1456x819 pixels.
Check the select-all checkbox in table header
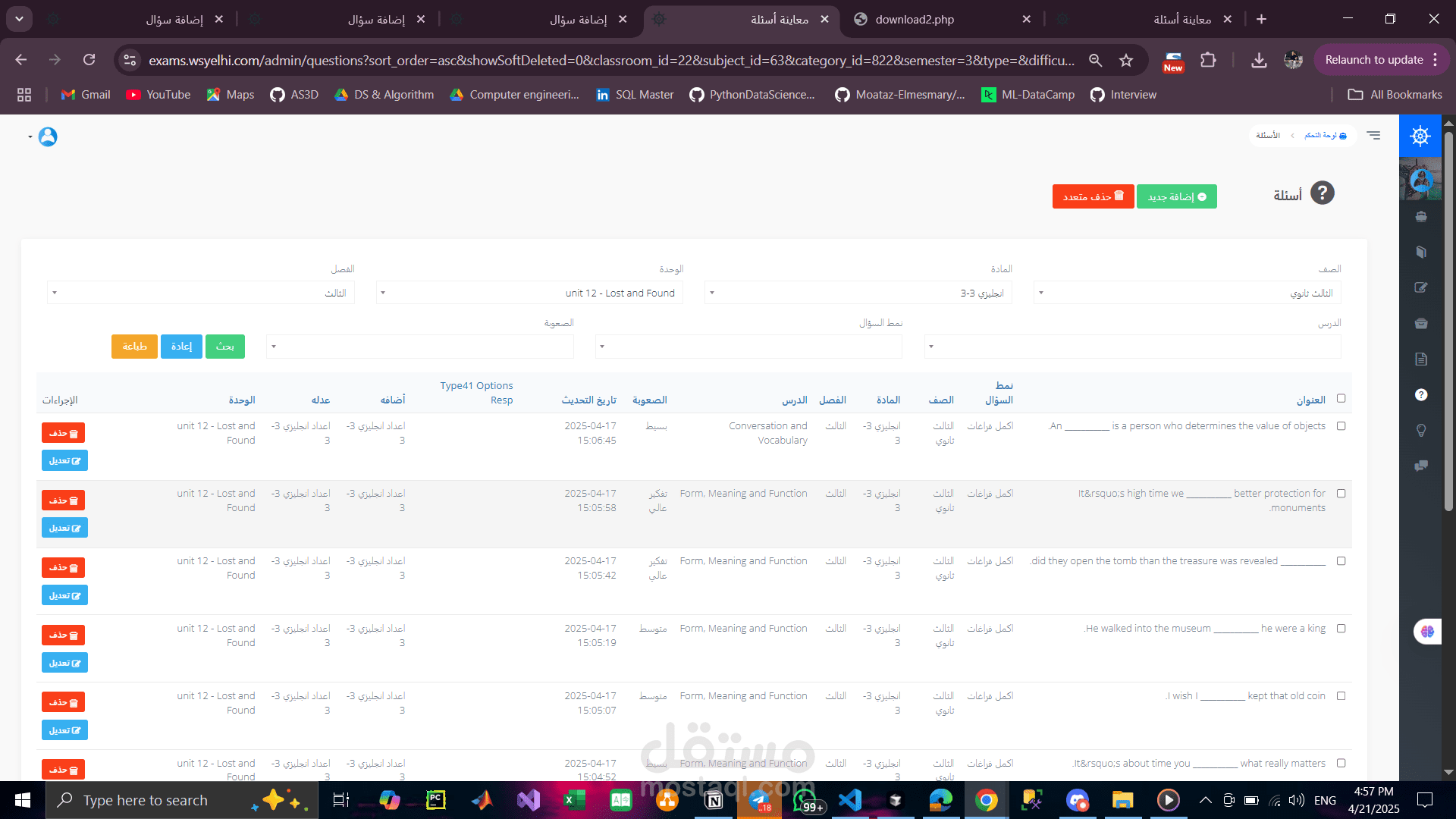(1341, 398)
